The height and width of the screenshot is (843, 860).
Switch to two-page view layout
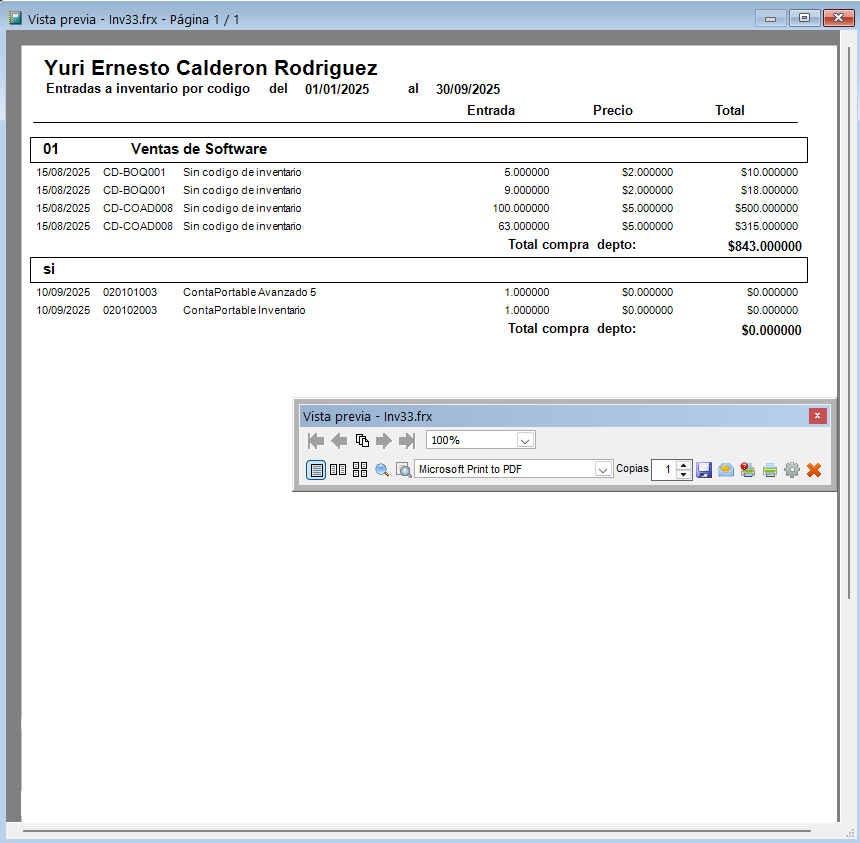338,470
